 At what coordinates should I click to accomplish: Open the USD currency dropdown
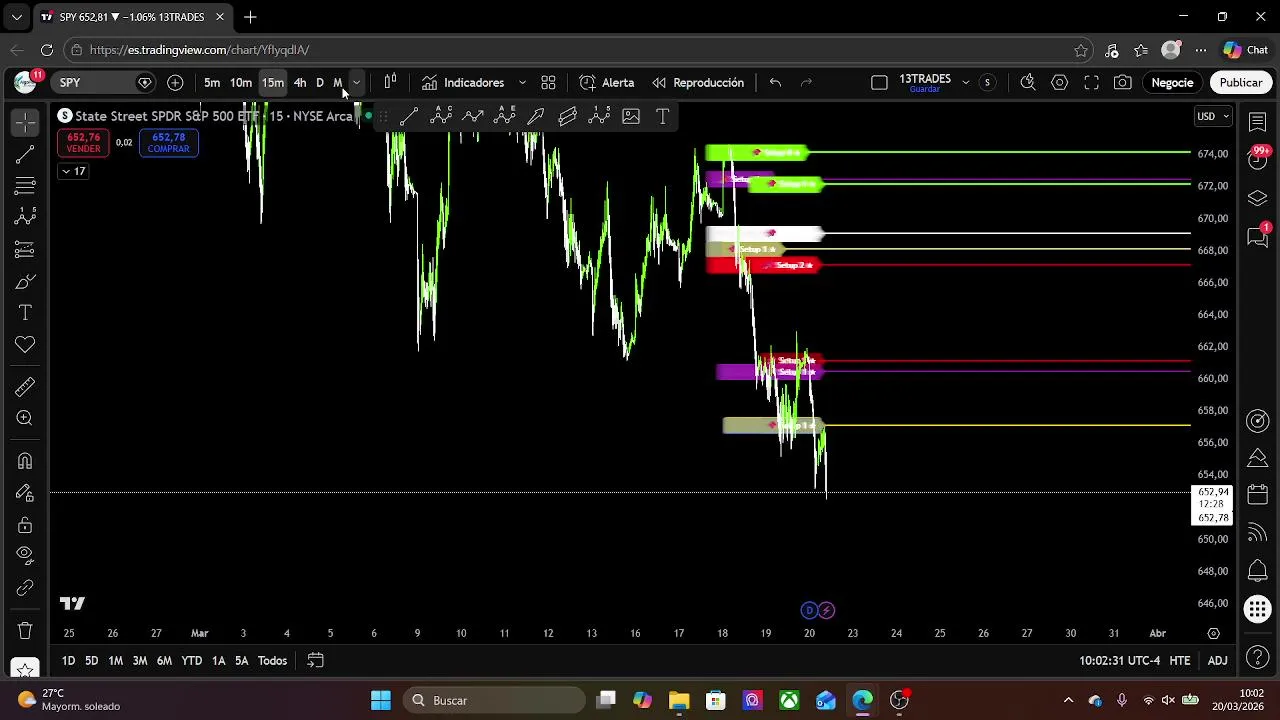click(1213, 117)
